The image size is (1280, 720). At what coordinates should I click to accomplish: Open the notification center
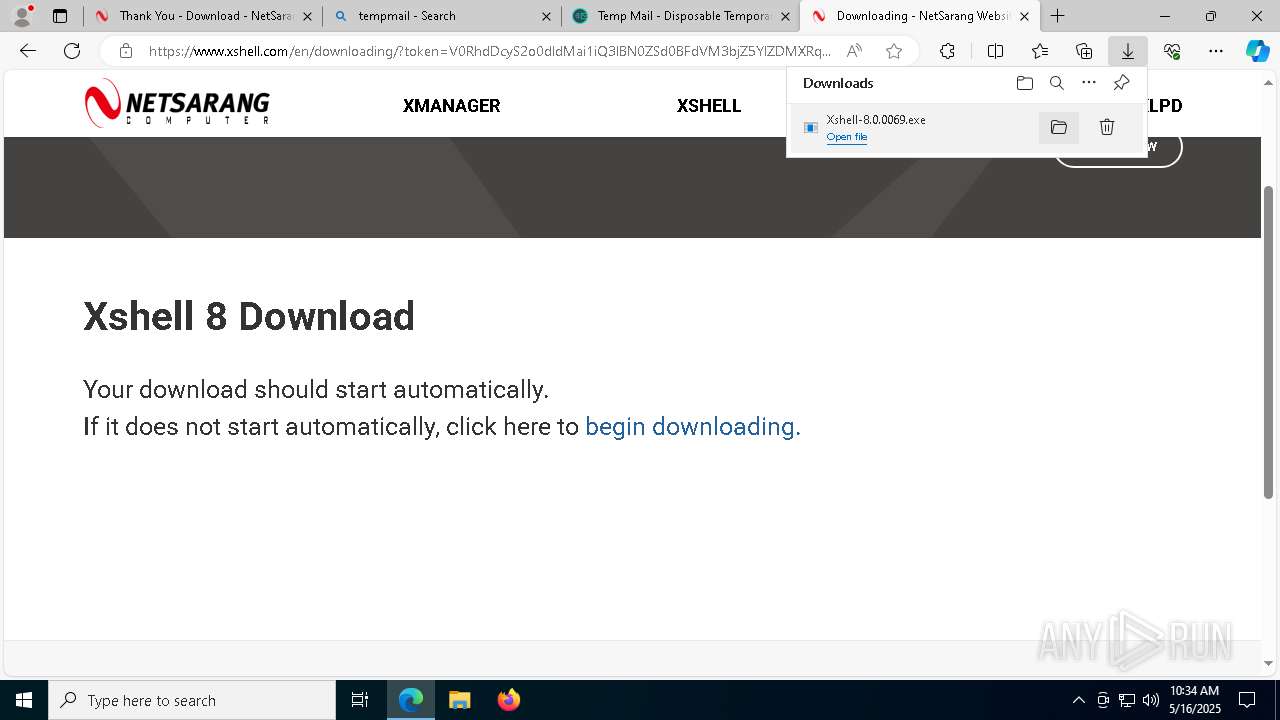(1247, 700)
